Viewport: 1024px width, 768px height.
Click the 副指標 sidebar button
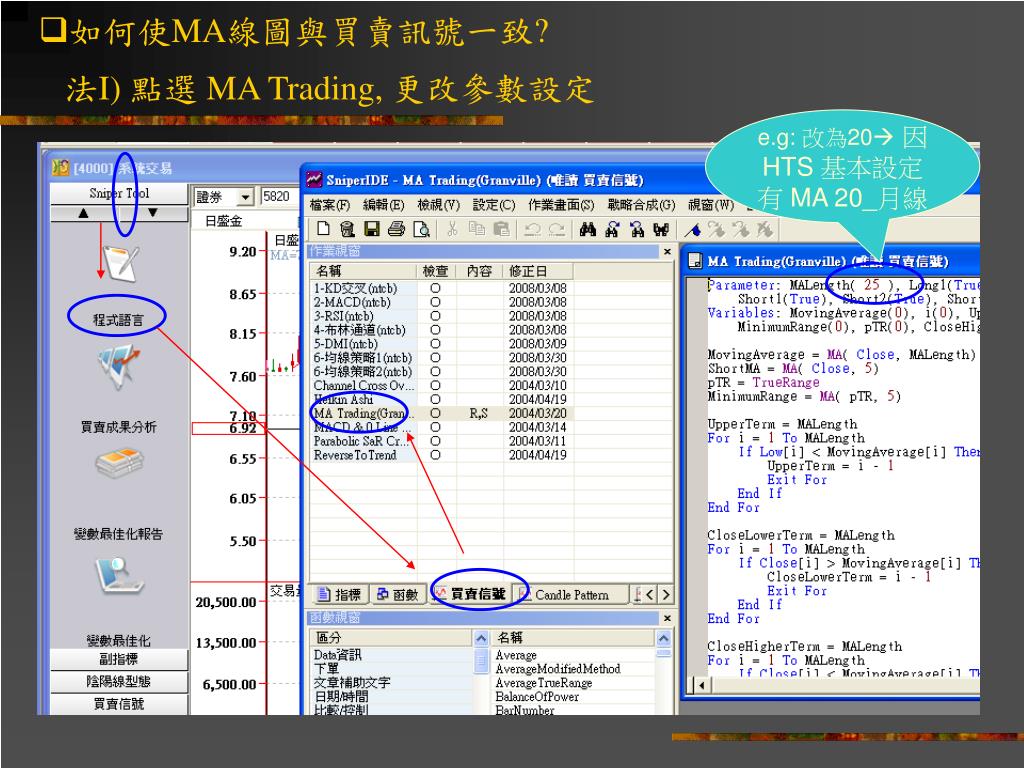(x=119, y=660)
